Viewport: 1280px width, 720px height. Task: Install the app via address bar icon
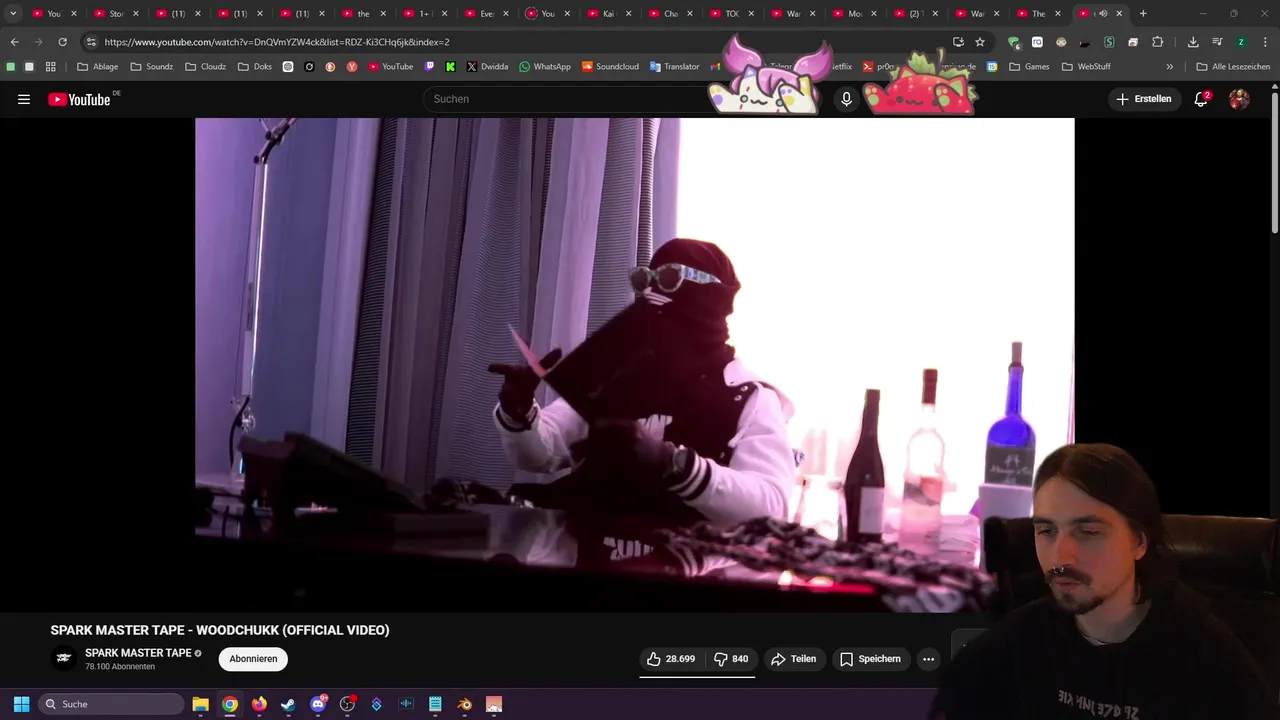(958, 42)
